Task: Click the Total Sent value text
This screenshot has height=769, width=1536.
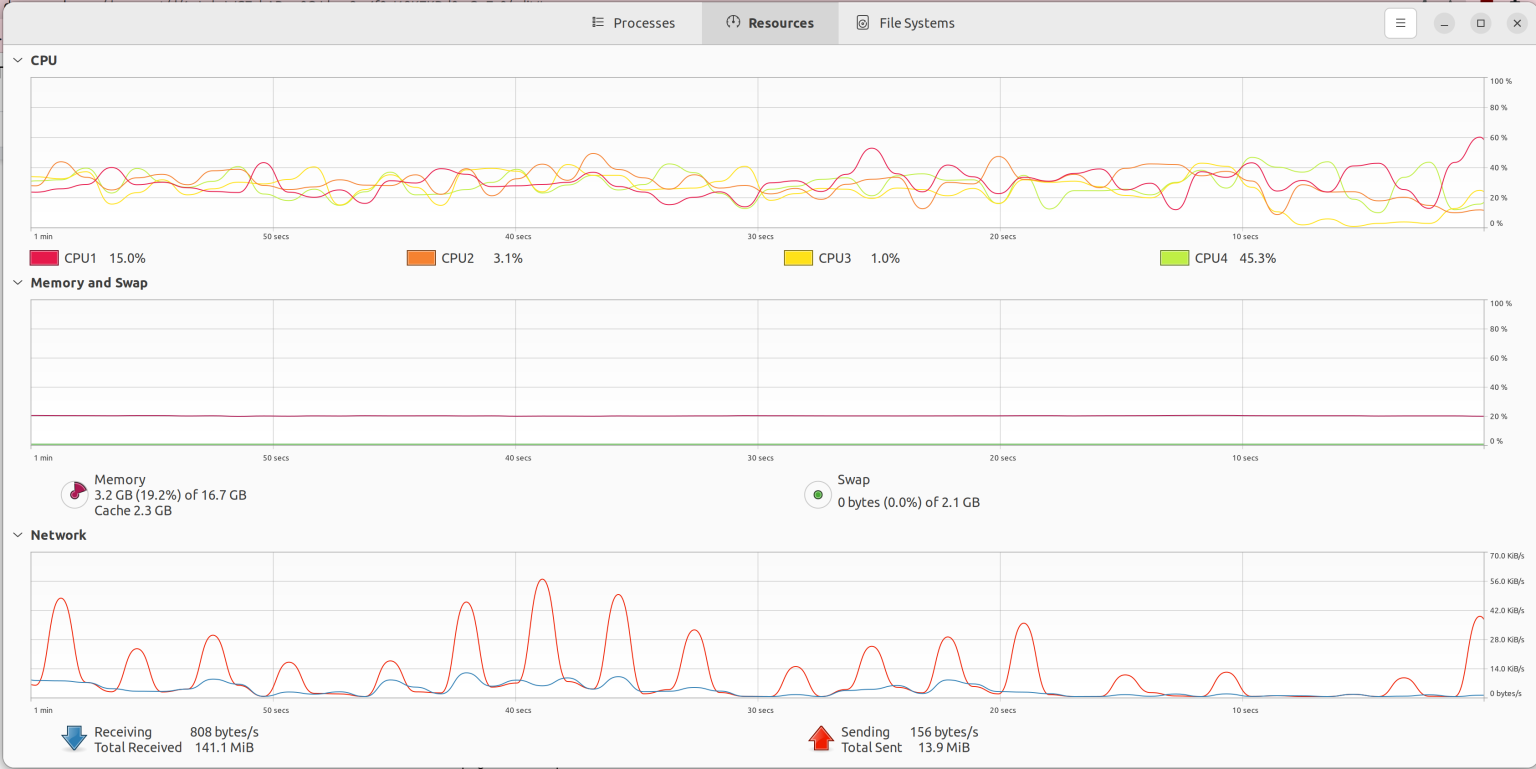Action: point(943,747)
